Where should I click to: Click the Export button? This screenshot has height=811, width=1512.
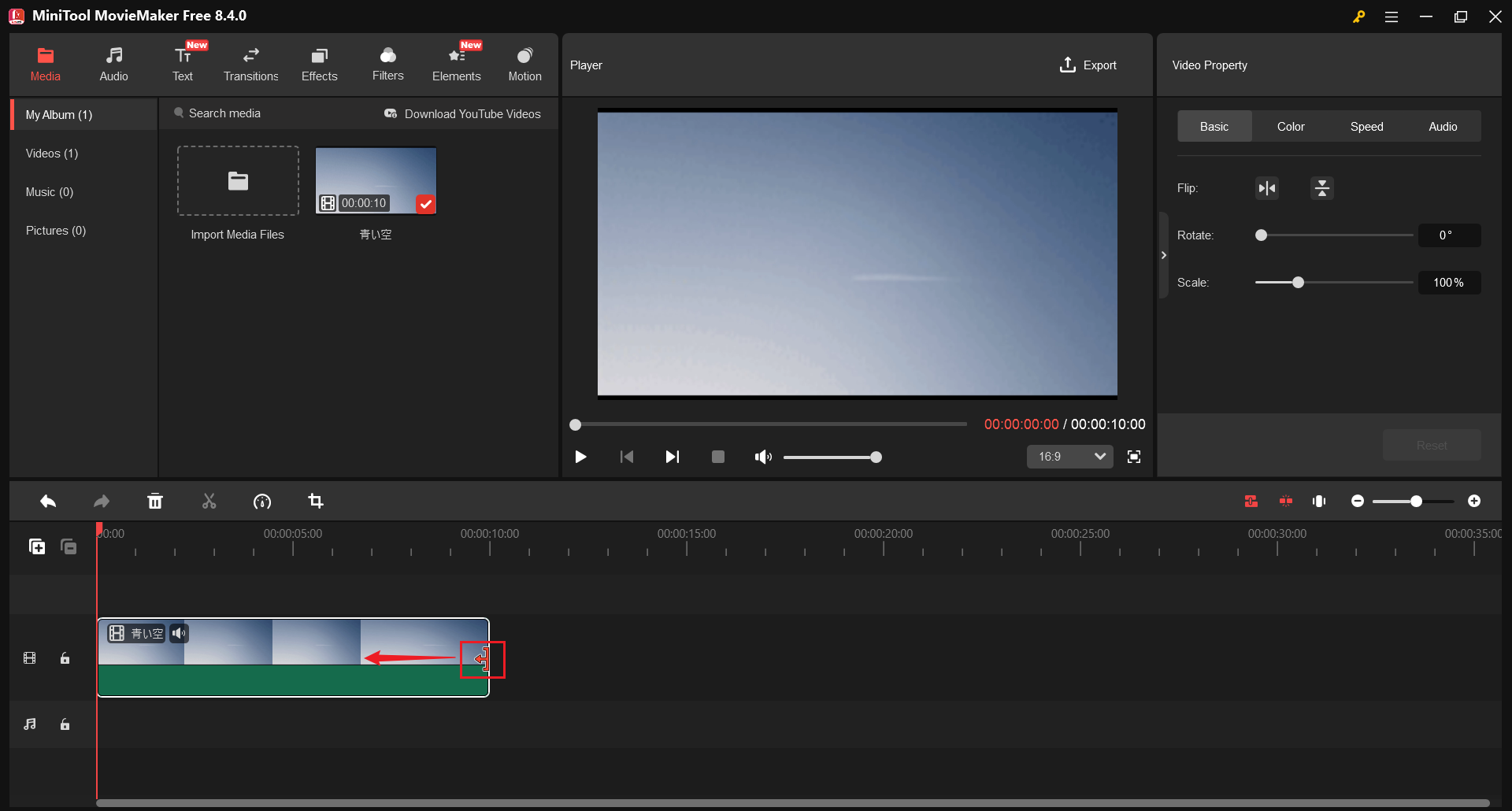point(1088,65)
